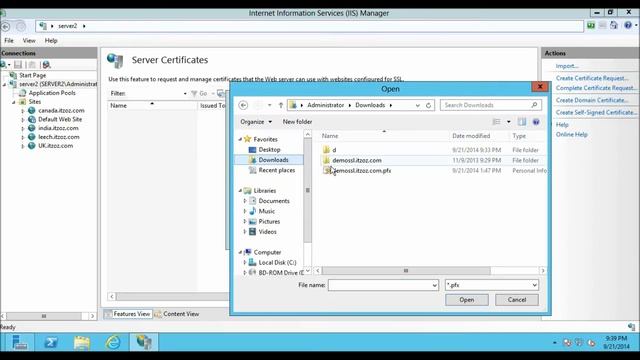Click the save icon in Connections toolbar
Viewport: 640px width, 360px height.
coord(18,64)
